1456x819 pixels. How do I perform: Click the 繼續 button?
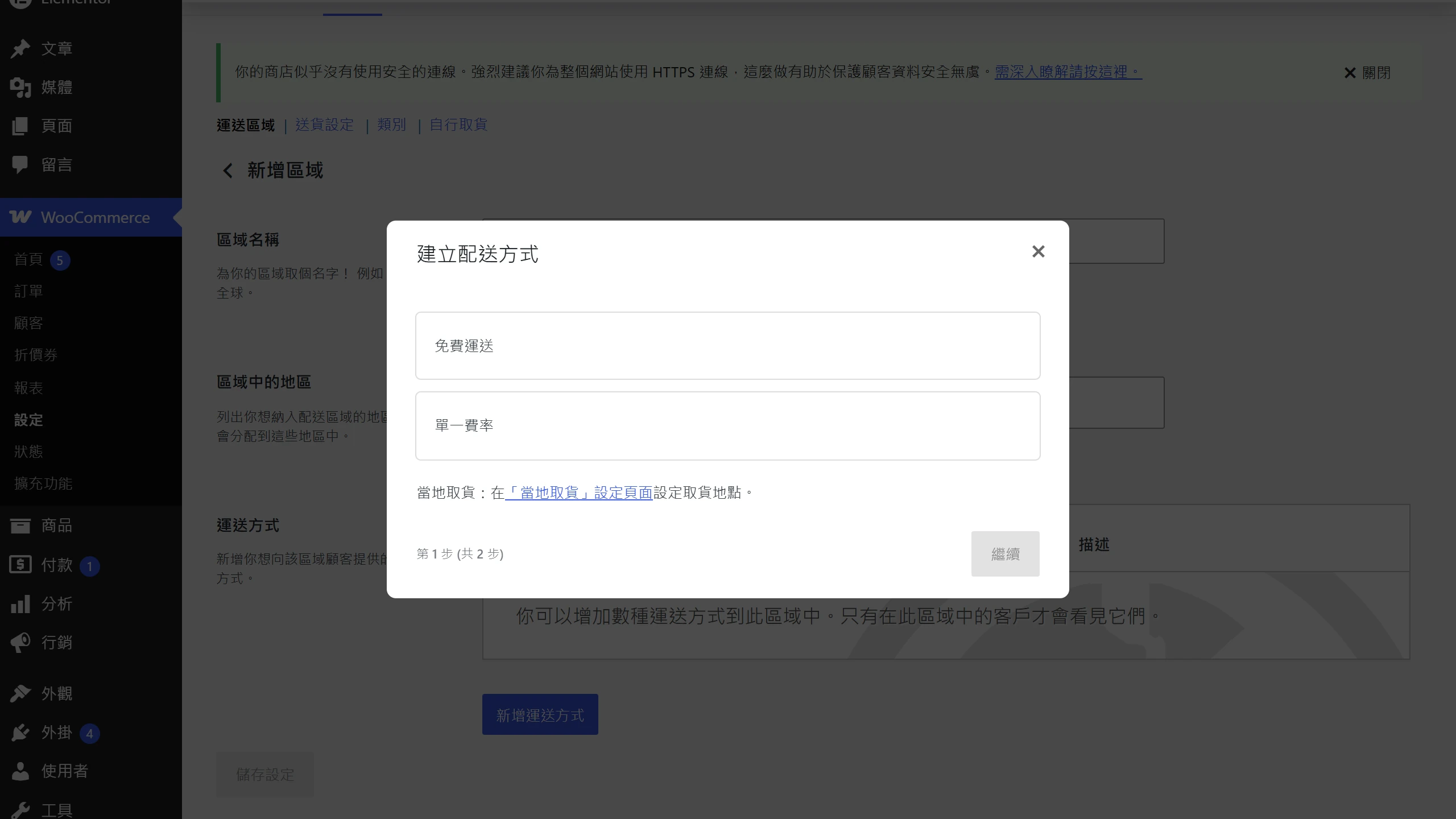pyautogui.click(x=1005, y=554)
